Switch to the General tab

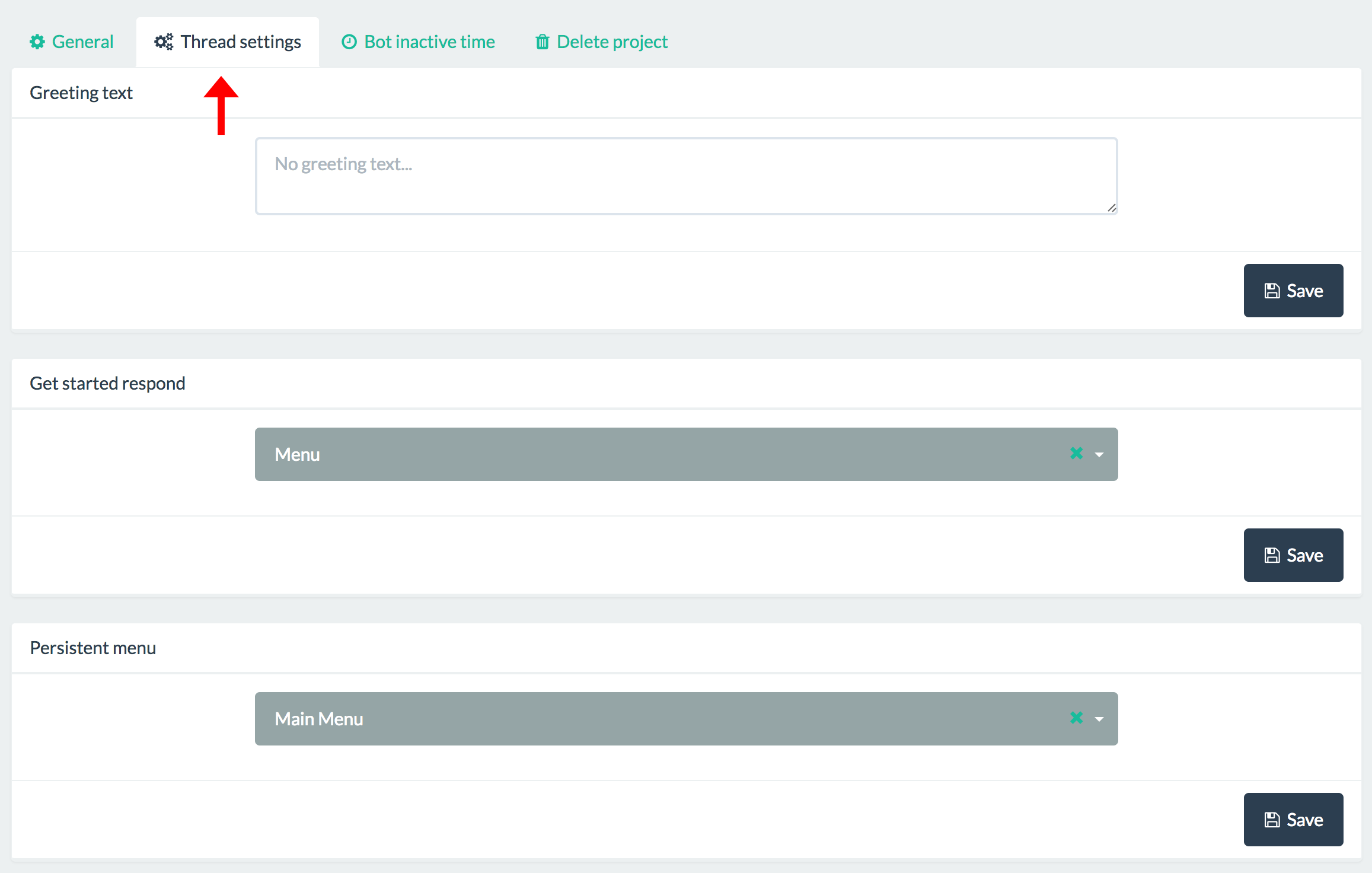tap(82, 42)
